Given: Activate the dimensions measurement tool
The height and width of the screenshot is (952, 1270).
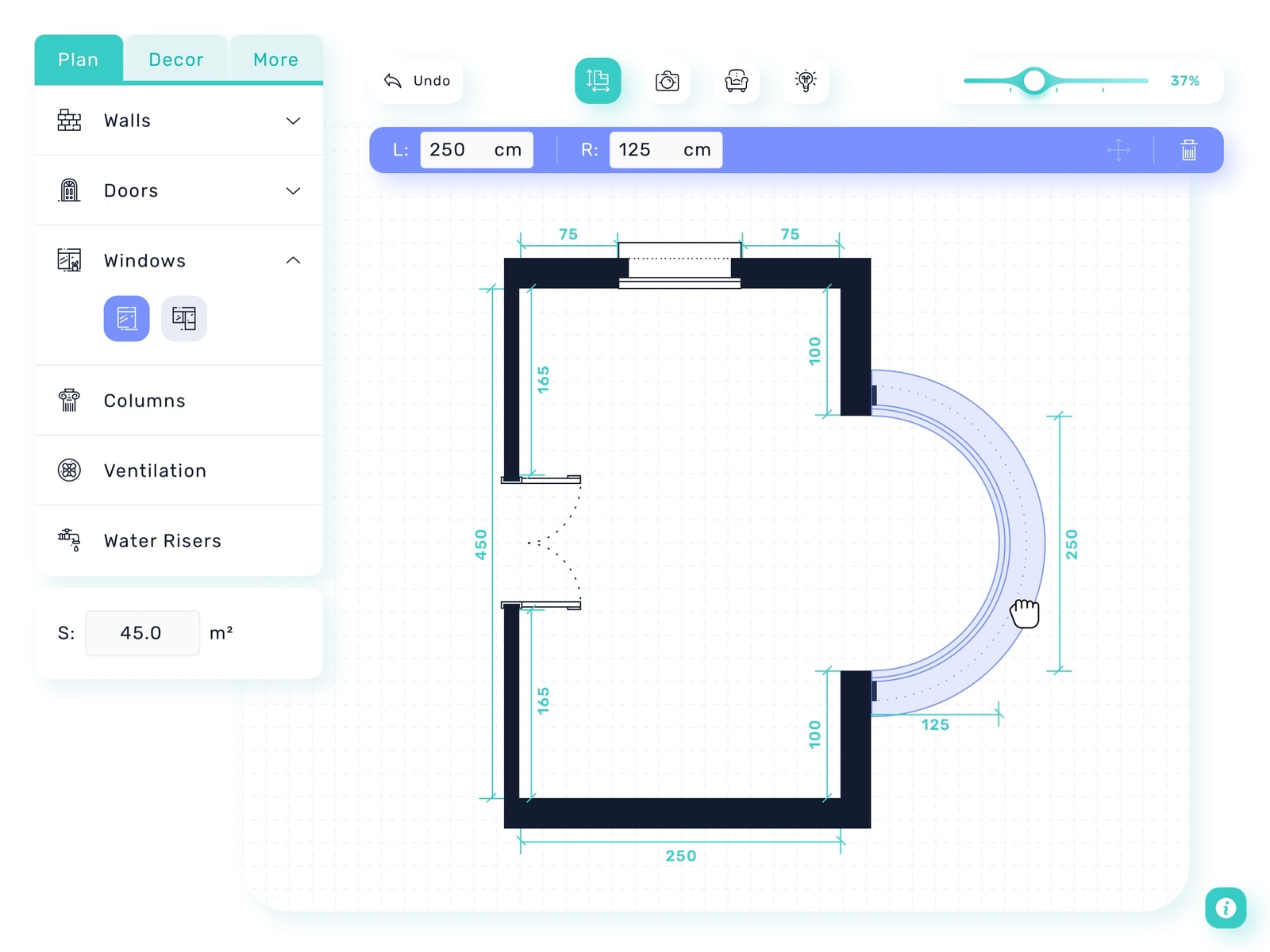Looking at the screenshot, I should [598, 80].
